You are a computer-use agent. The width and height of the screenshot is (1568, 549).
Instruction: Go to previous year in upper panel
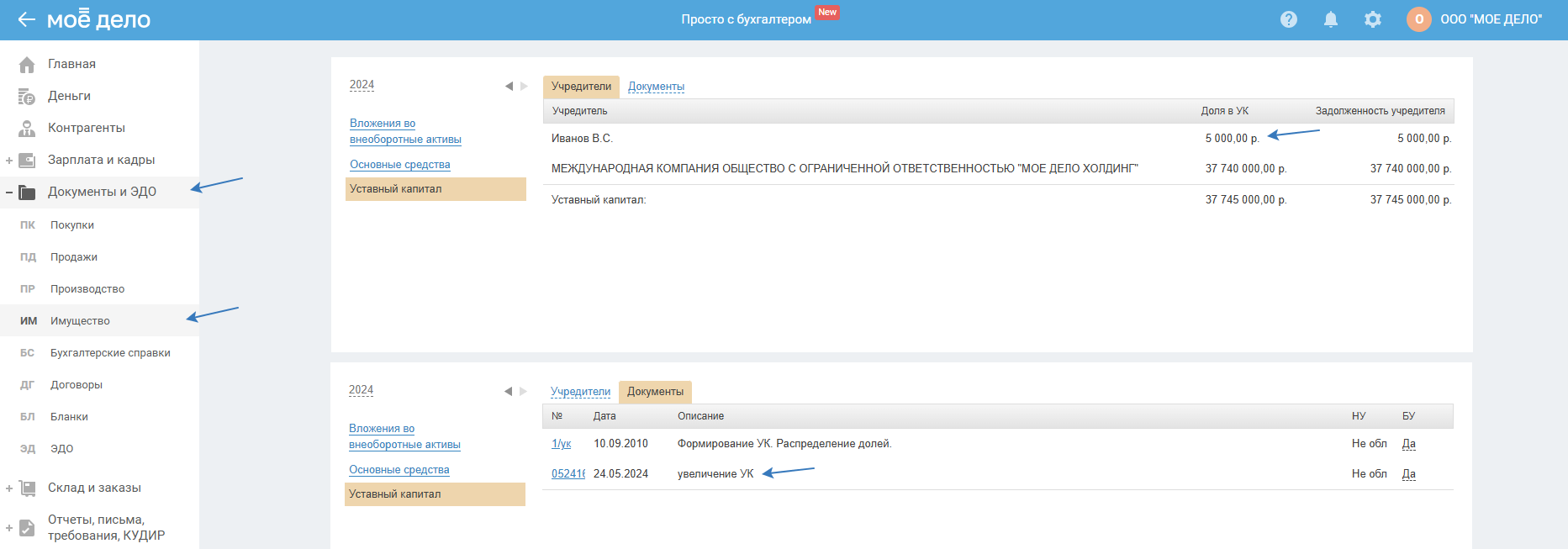click(509, 86)
